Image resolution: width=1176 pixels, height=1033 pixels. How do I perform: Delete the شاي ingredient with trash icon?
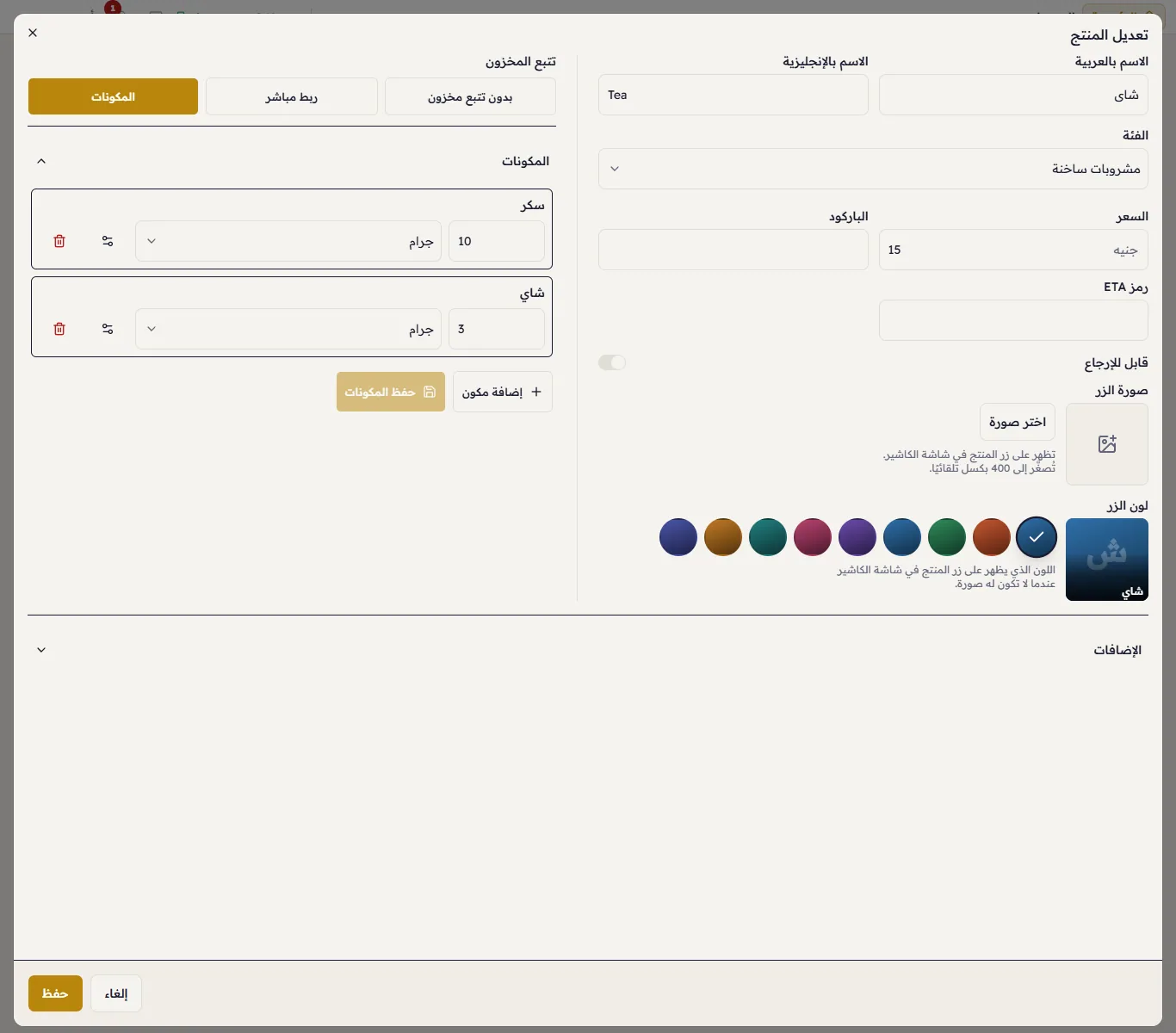tap(59, 329)
